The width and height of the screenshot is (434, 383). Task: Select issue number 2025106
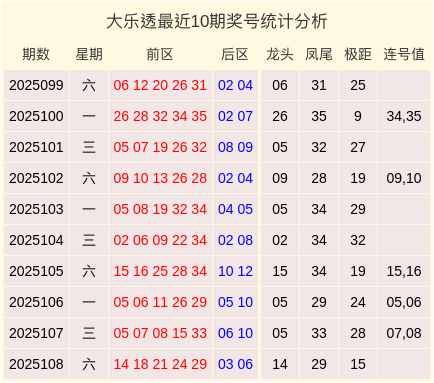click(x=36, y=302)
